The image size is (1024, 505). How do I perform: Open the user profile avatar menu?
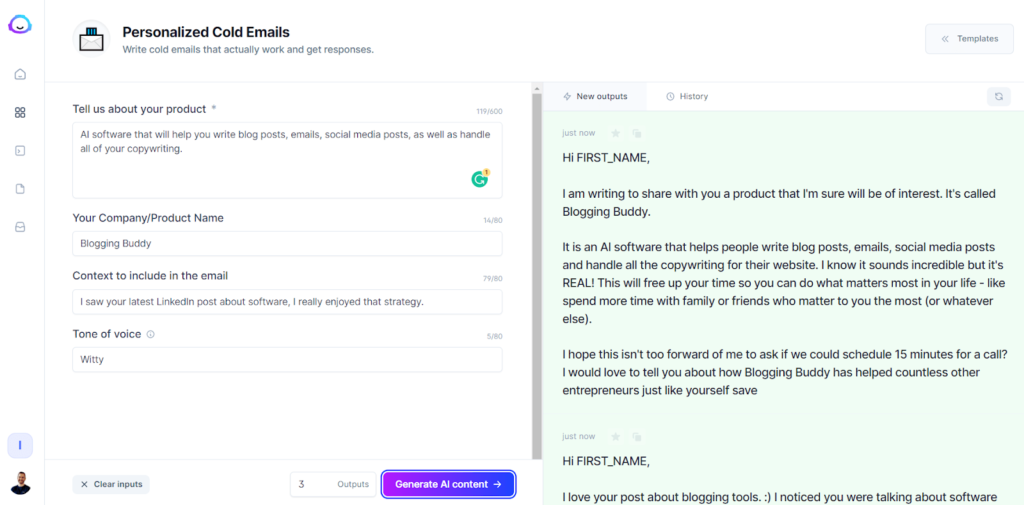(x=20, y=484)
